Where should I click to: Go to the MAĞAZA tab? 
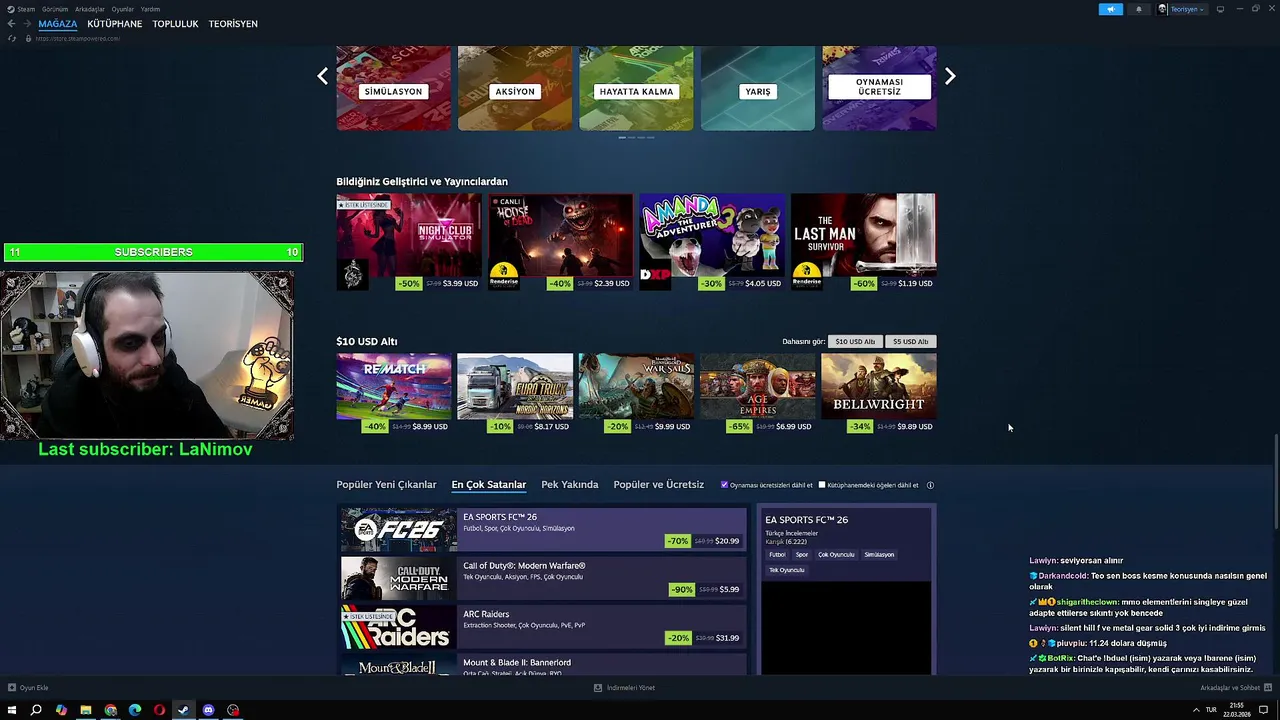(58, 24)
